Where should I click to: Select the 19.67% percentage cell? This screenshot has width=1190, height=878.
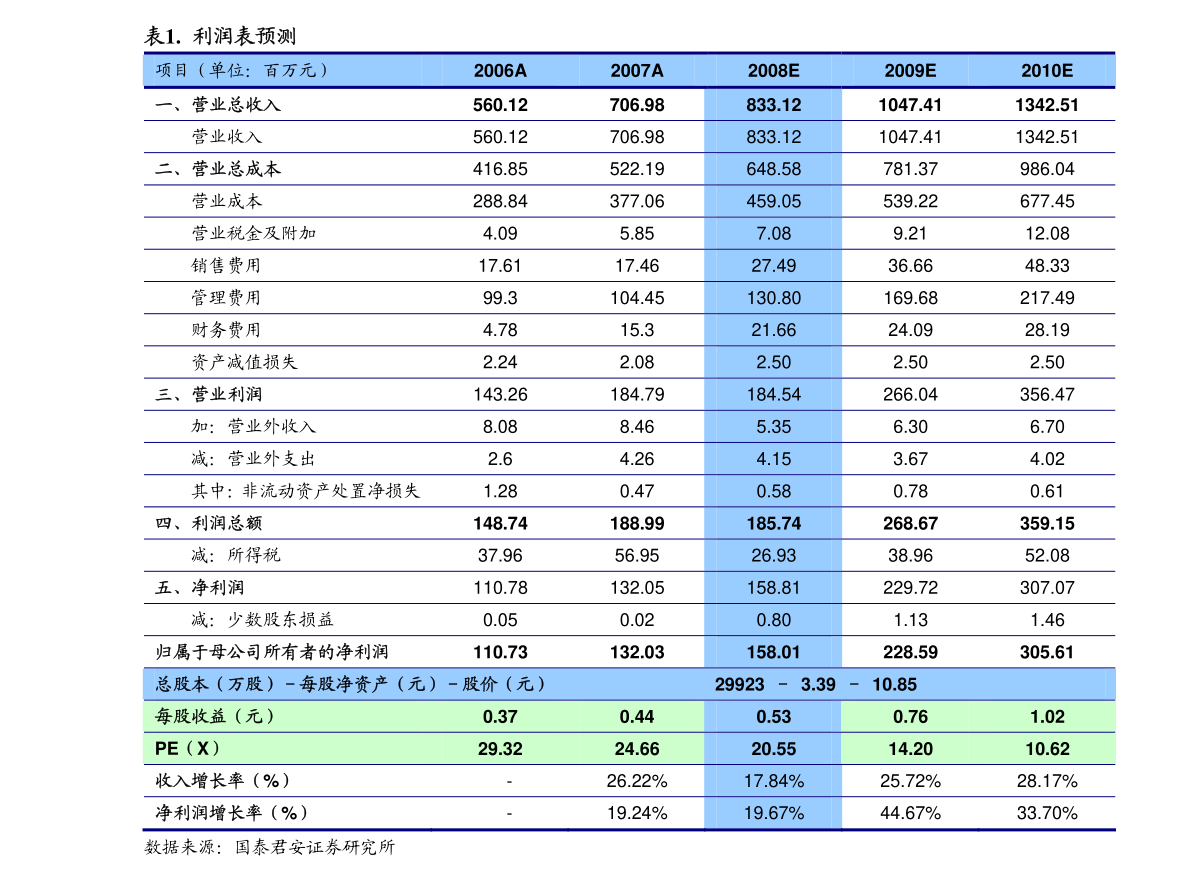click(x=773, y=813)
